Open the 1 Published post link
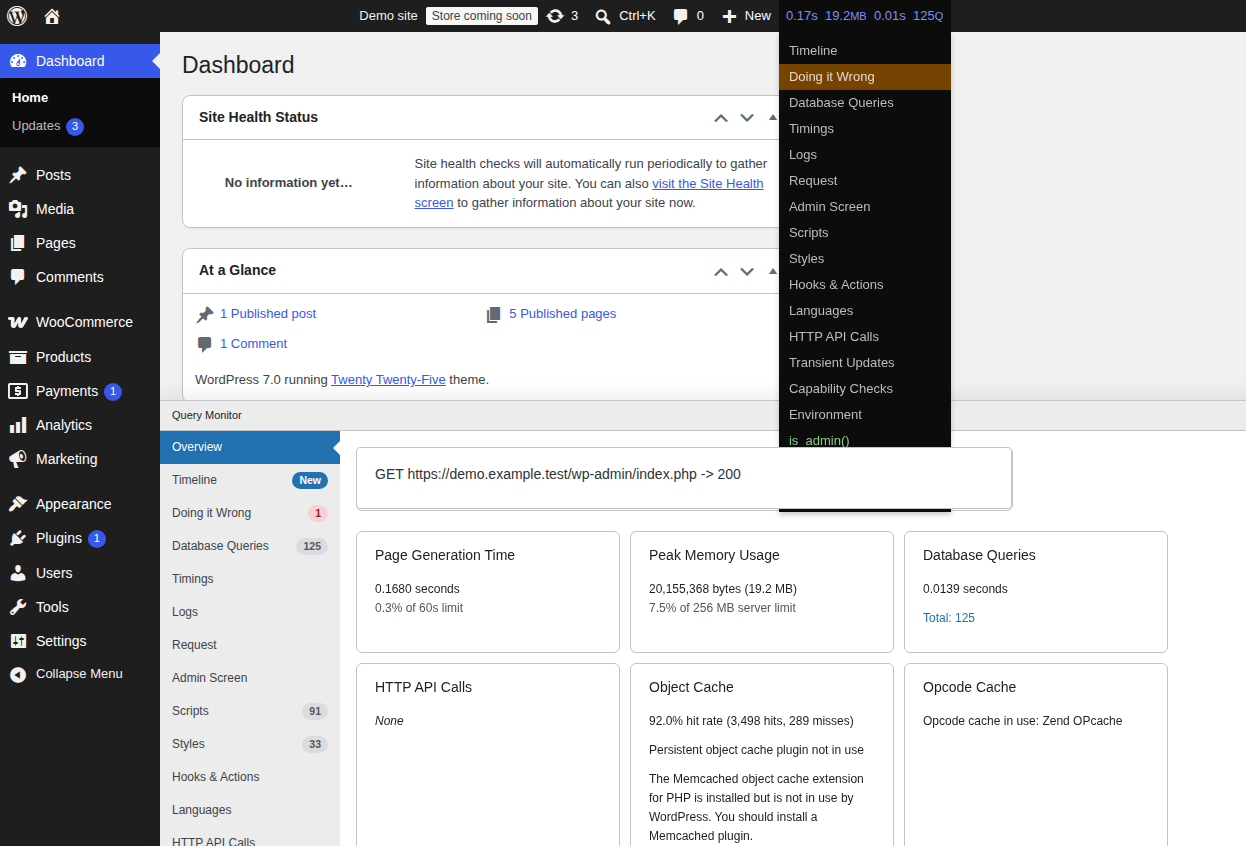Viewport: 1246px width, 846px height. coord(268,314)
